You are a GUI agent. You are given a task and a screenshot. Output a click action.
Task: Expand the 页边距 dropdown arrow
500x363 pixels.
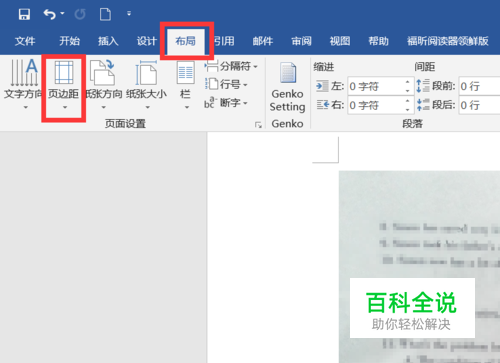[65, 107]
